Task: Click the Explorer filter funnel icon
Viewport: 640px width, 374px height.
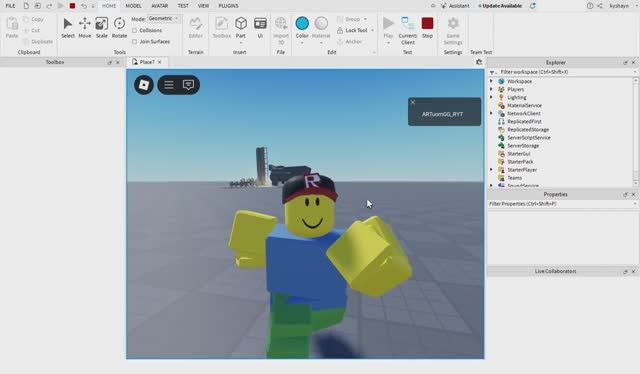Action: click(x=492, y=72)
